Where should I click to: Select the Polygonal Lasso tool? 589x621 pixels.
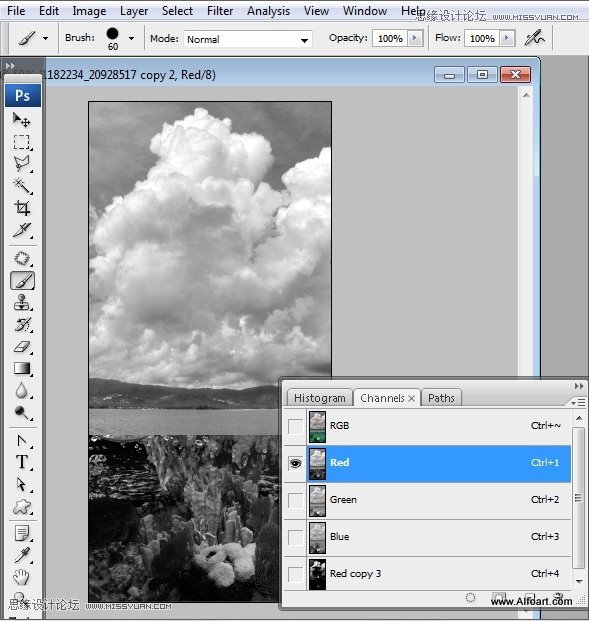(x=21, y=163)
